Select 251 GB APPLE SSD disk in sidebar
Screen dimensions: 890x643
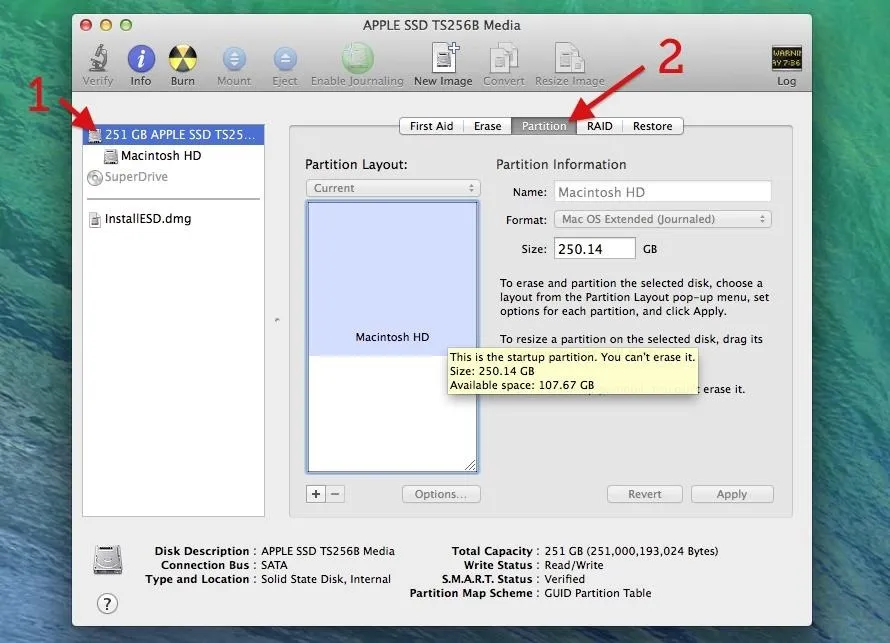pos(173,135)
